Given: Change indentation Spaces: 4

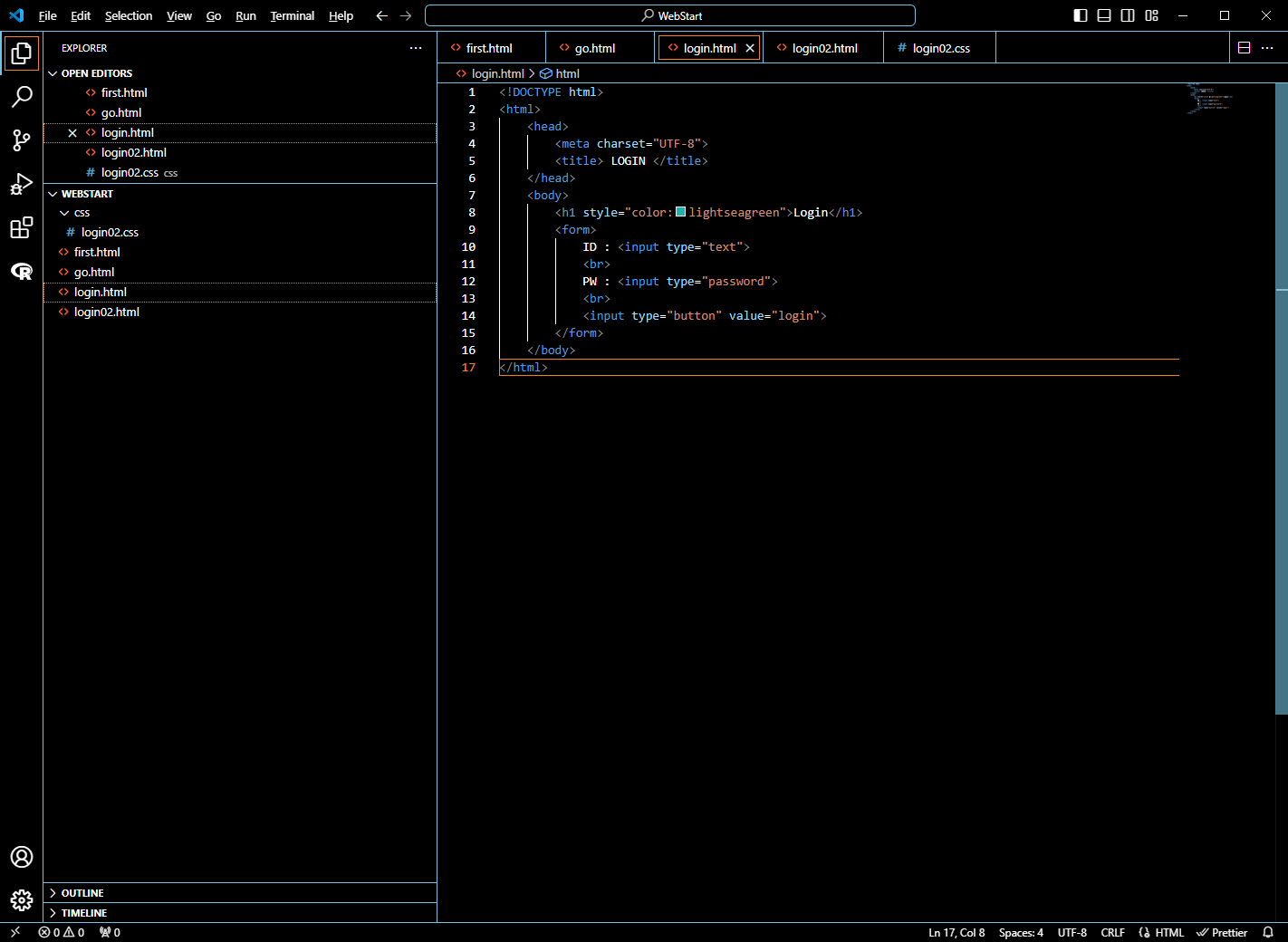Looking at the screenshot, I should pyautogui.click(x=1021, y=932).
